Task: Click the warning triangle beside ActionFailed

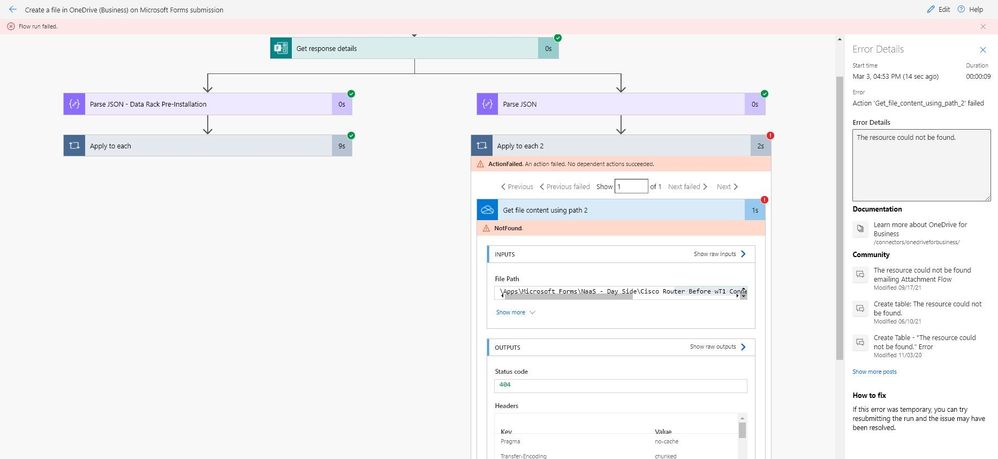Action: coord(481,164)
